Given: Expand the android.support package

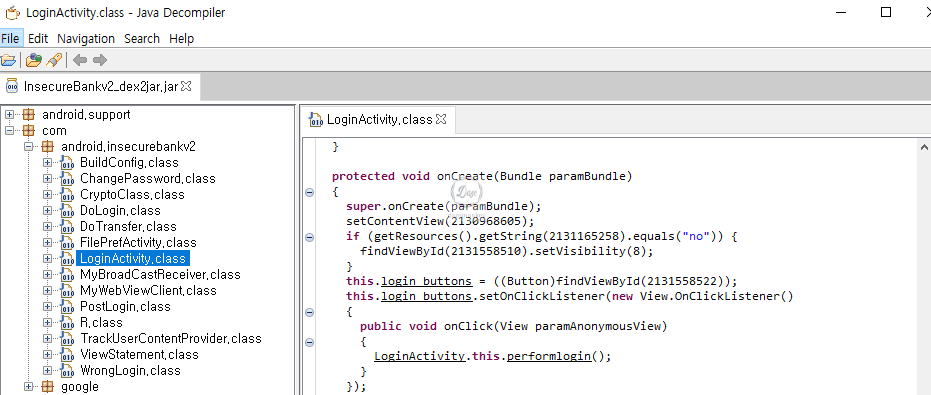Looking at the screenshot, I should click(x=9, y=115).
